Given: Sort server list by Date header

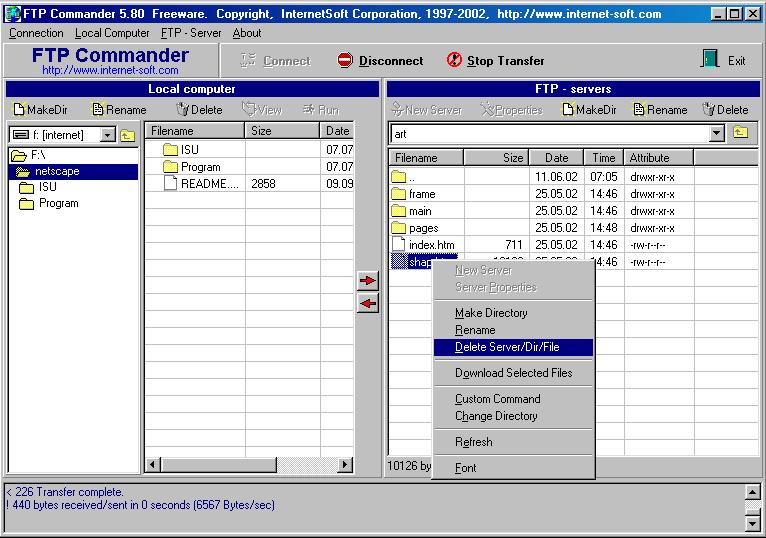Looking at the screenshot, I should pyautogui.click(x=556, y=158).
